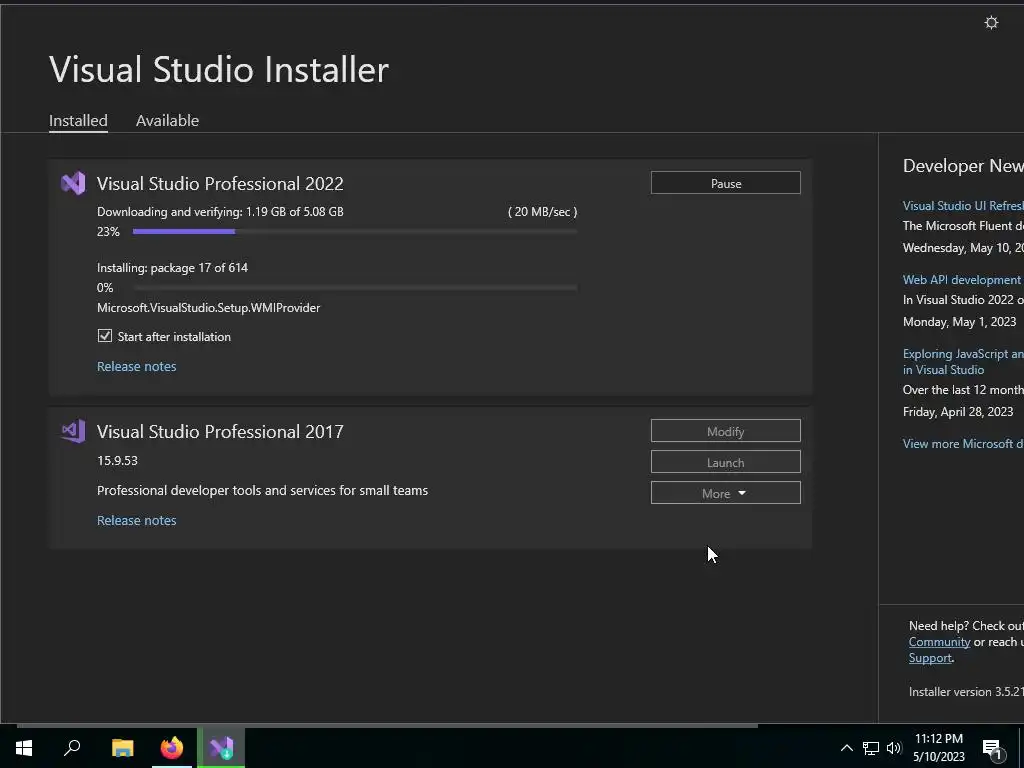This screenshot has height=768, width=1024.
Task: Open the network status tray icon
Action: [871, 748]
